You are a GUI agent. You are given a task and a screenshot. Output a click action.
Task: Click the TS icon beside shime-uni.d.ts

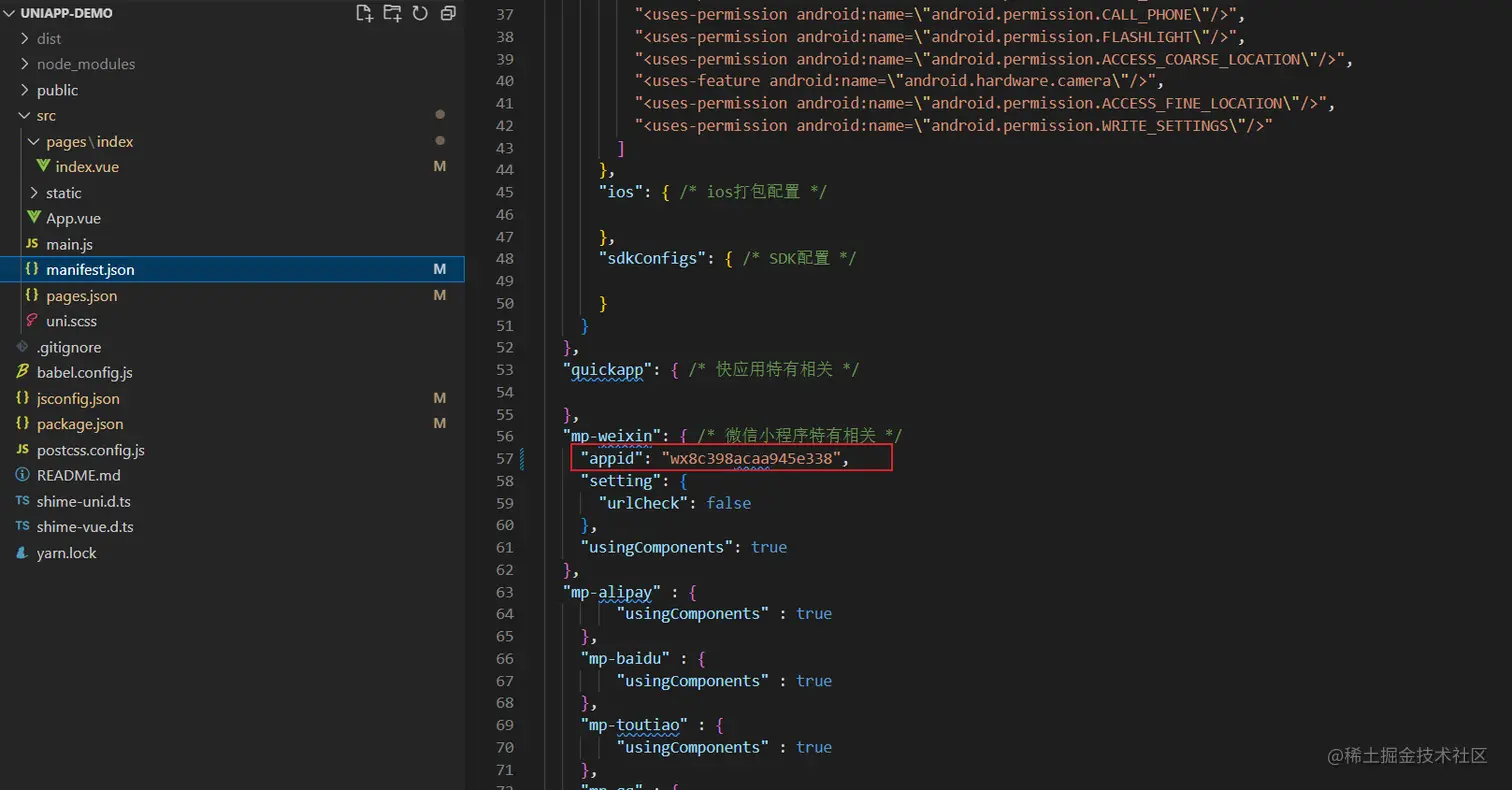click(22, 501)
